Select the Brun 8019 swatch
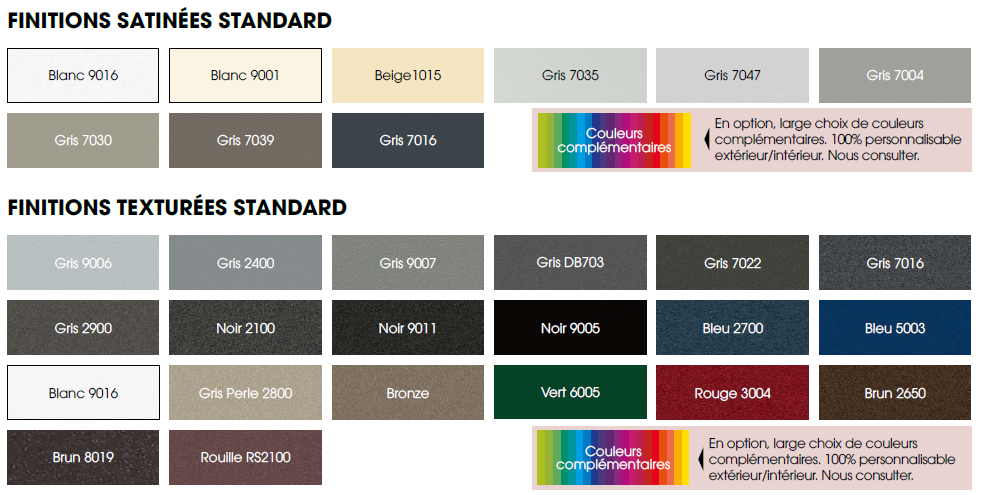Screen dimensions: 981x495 click(x=83, y=458)
